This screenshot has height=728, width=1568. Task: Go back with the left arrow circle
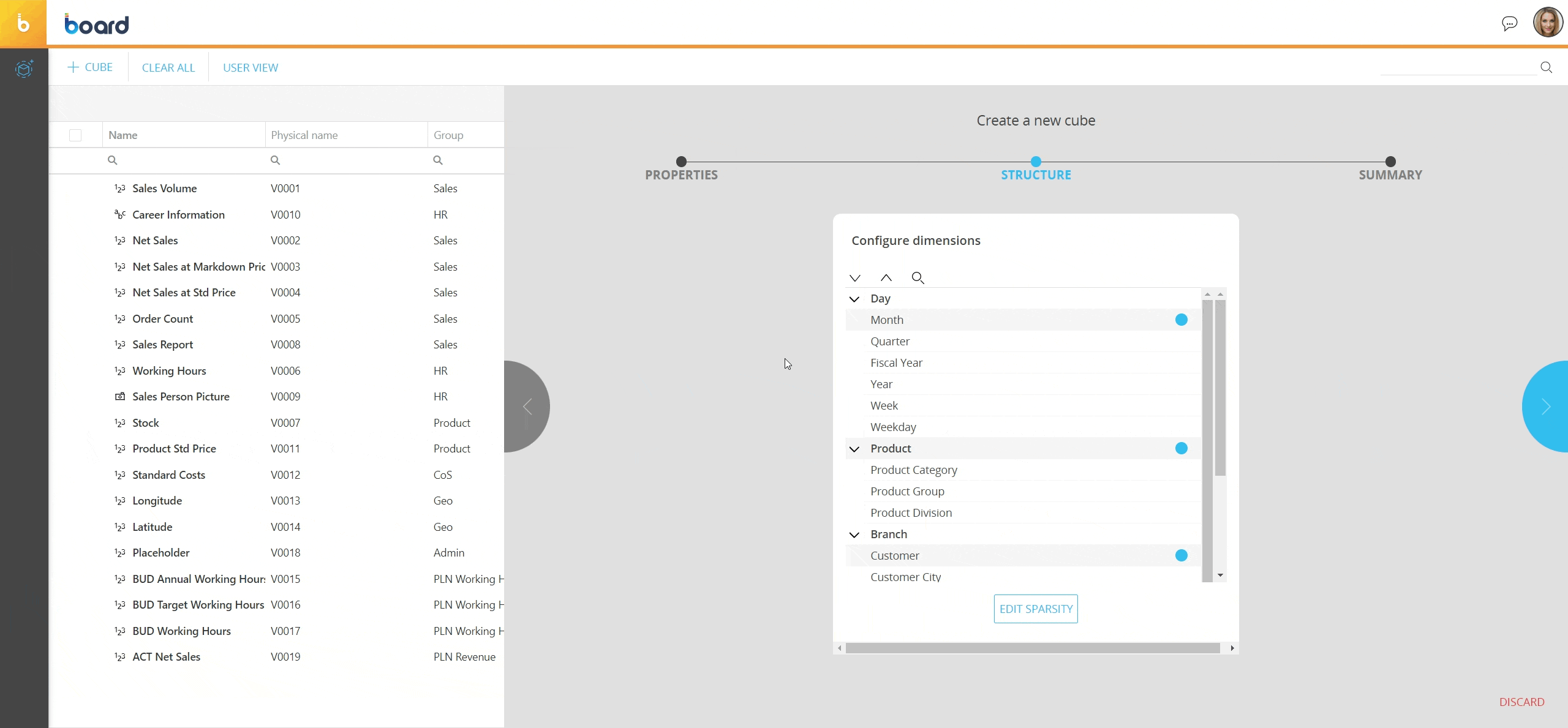(x=527, y=407)
